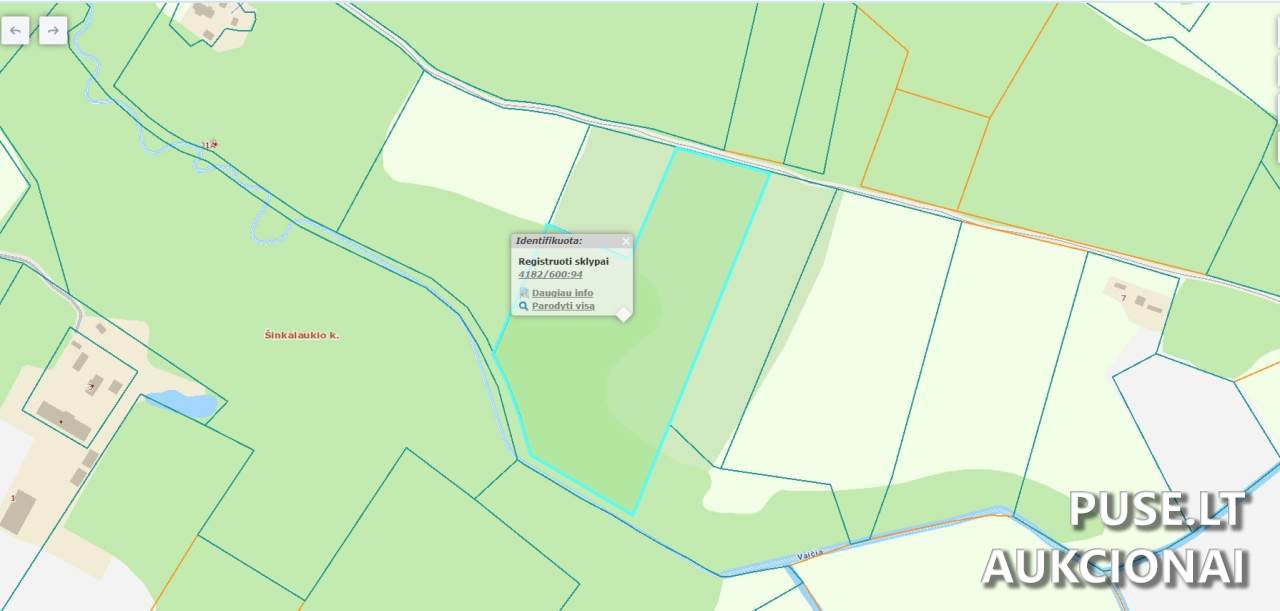The width and height of the screenshot is (1280, 611).
Task: Click address marker 11 near the stream
Action: coord(208,145)
